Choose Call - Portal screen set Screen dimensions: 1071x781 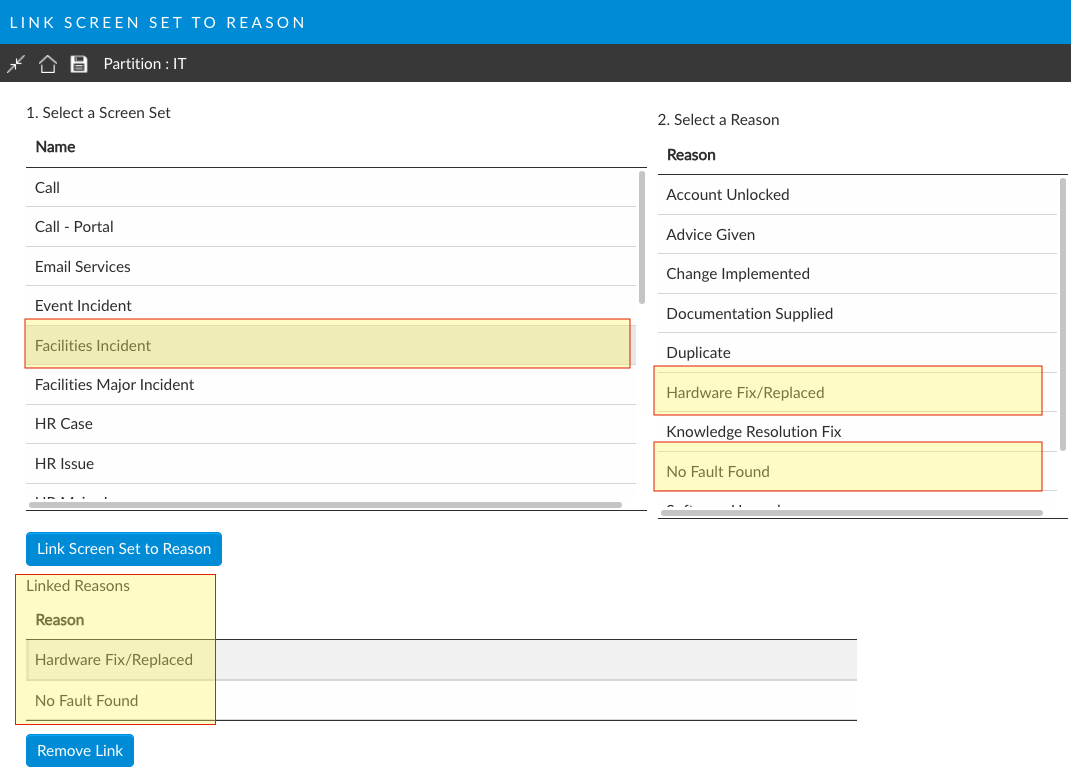coord(74,227)
